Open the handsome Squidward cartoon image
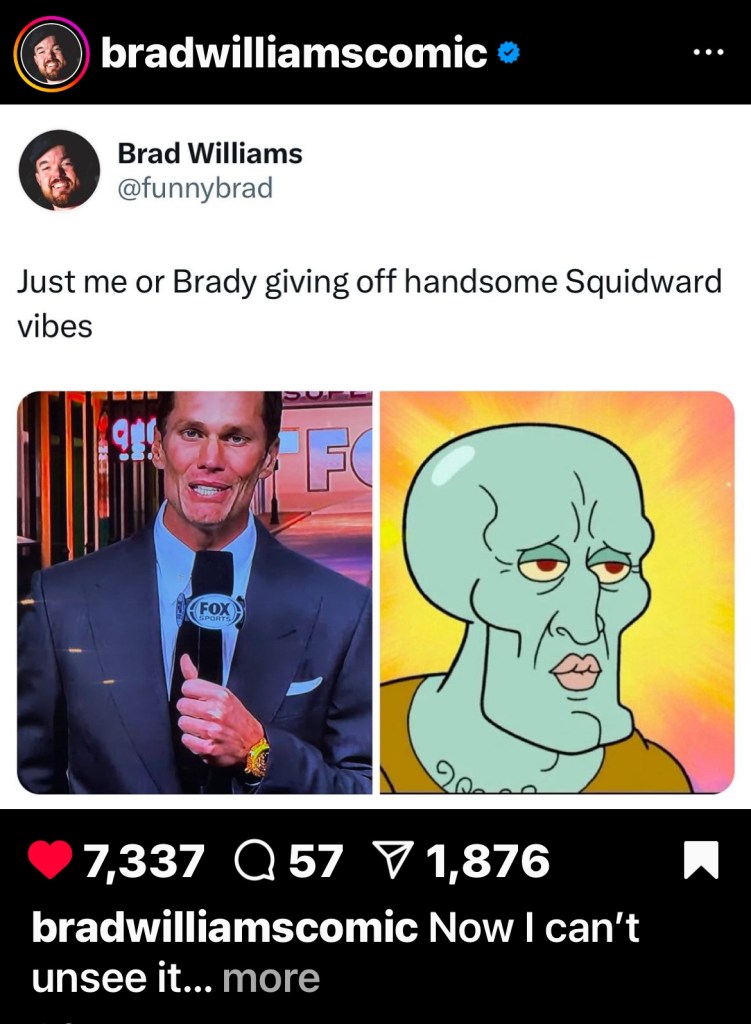Image resolution: width=751 pixels, height=1024 pixels. pyautogui.click(x=557, y=592)
